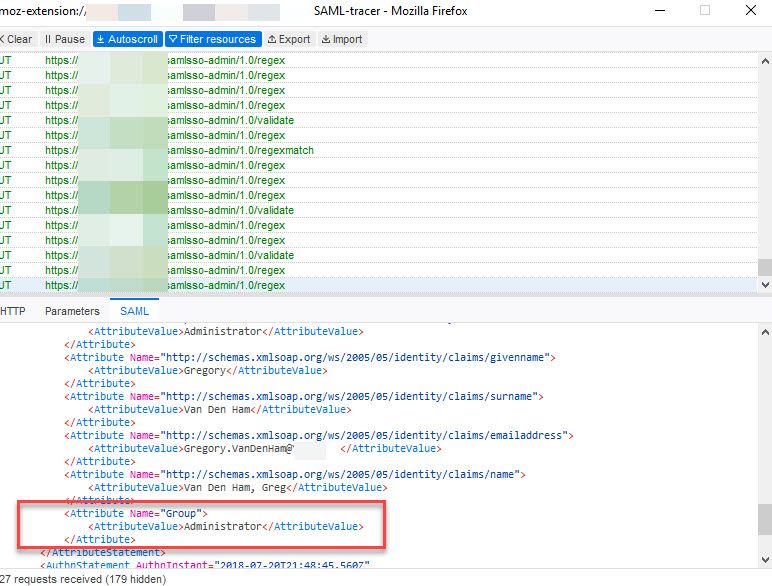Screen dimensions: 772x586
Task: Click the Clear button in the toolbar
Action: click(17, 39)
